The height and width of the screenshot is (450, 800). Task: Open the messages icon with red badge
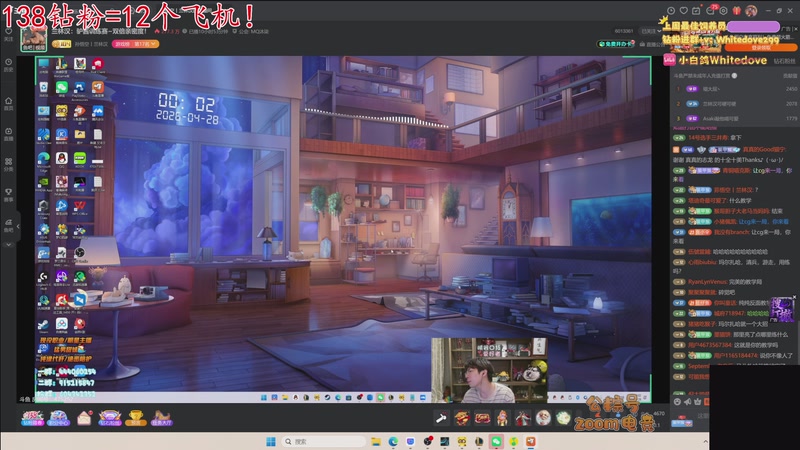[x=711, y=10]
